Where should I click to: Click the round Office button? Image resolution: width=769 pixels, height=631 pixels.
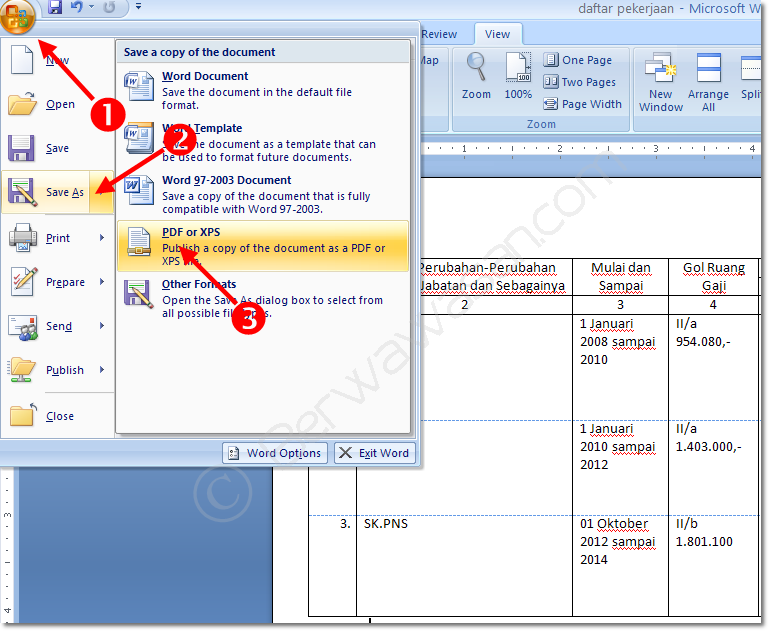(x=17, y=16)
